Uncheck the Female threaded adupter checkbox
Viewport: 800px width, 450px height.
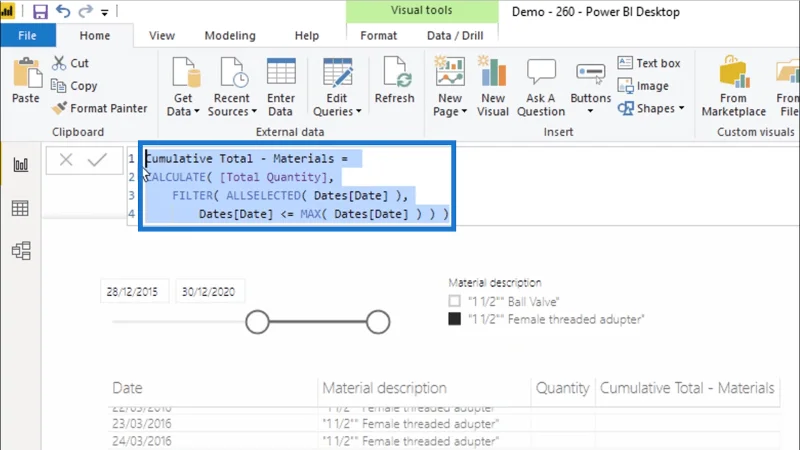455,319
